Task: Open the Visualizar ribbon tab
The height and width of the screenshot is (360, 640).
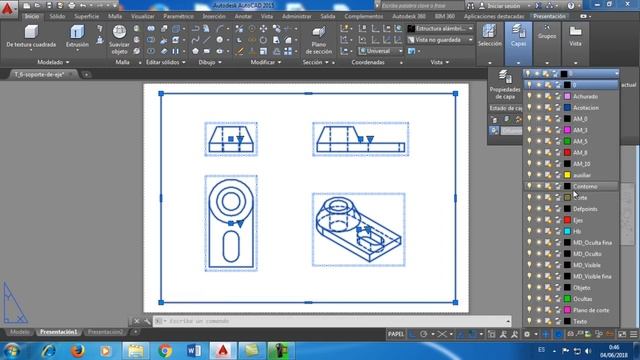Action: pyautogui.click(x=142, y=16)
